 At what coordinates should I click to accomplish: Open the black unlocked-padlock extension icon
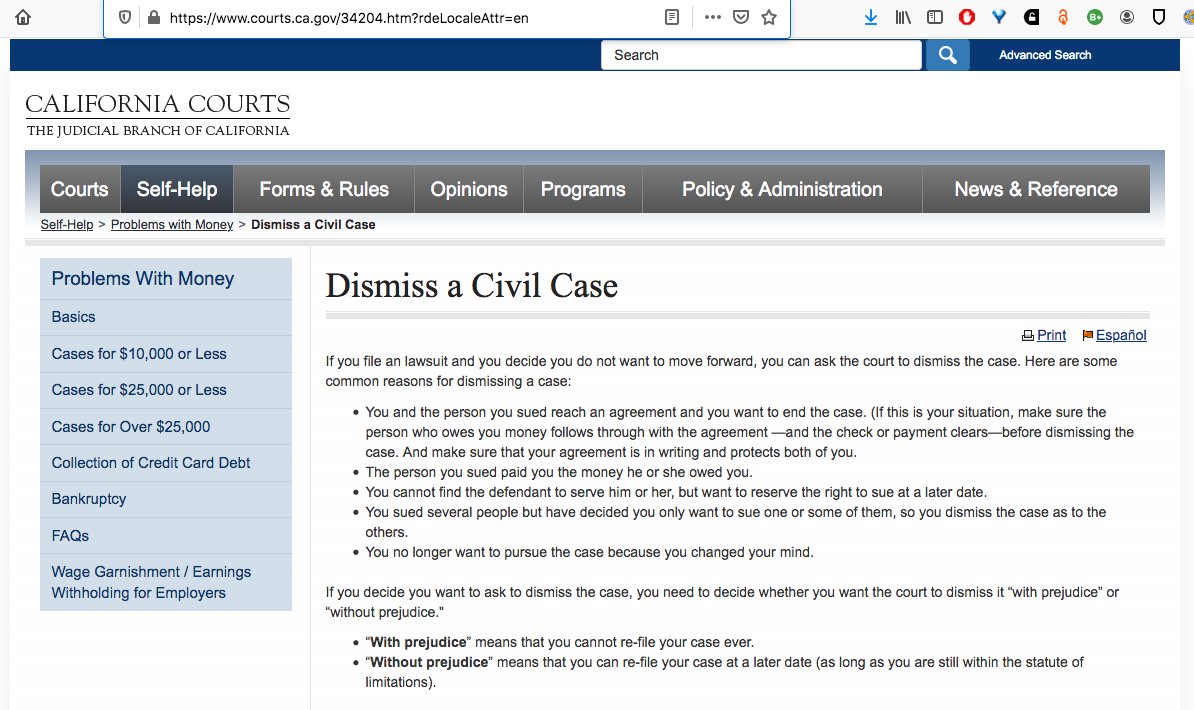click(1031, 17)
